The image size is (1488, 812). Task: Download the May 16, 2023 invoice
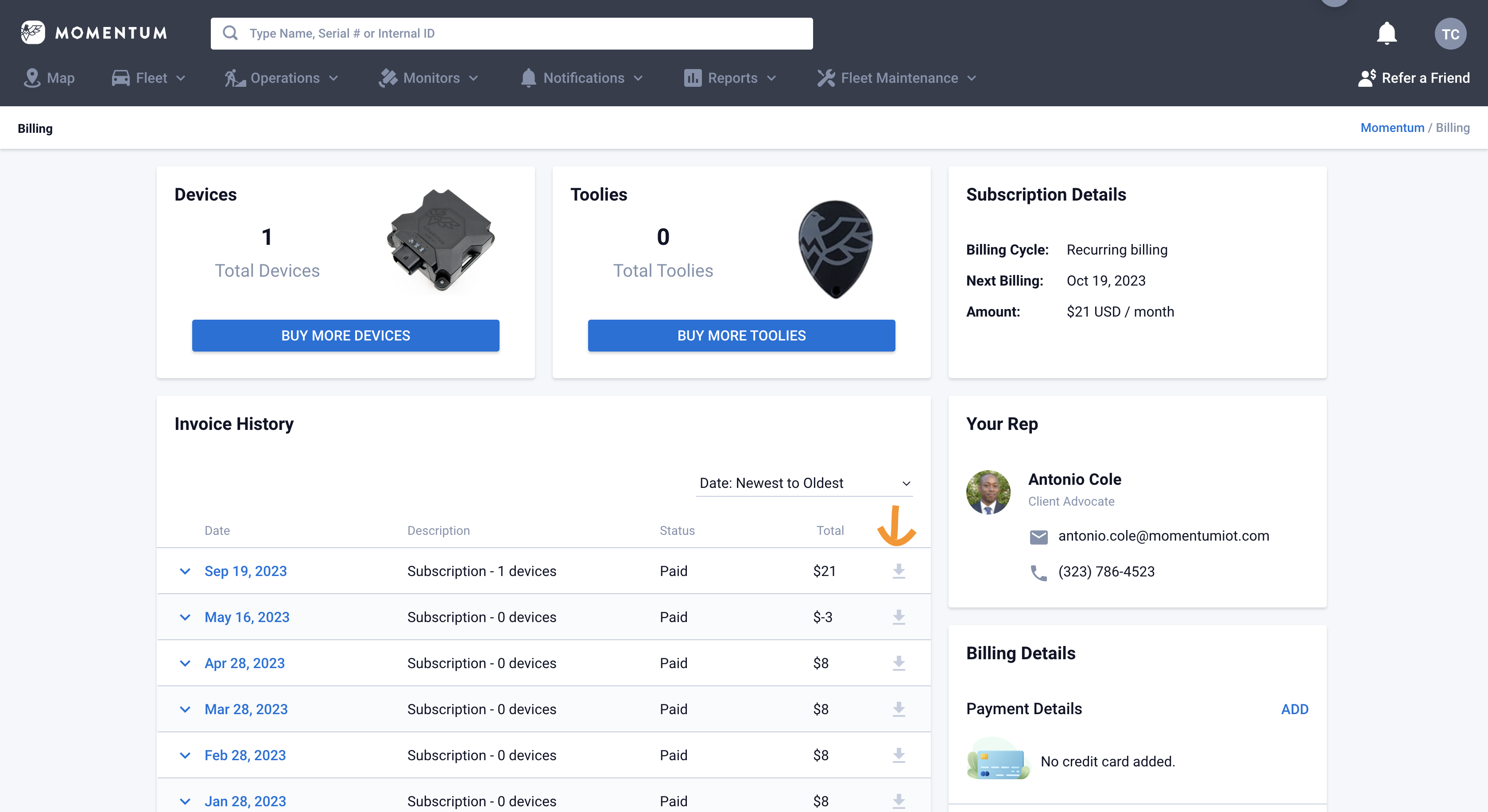pyautogui.click(x=898, y=617)
